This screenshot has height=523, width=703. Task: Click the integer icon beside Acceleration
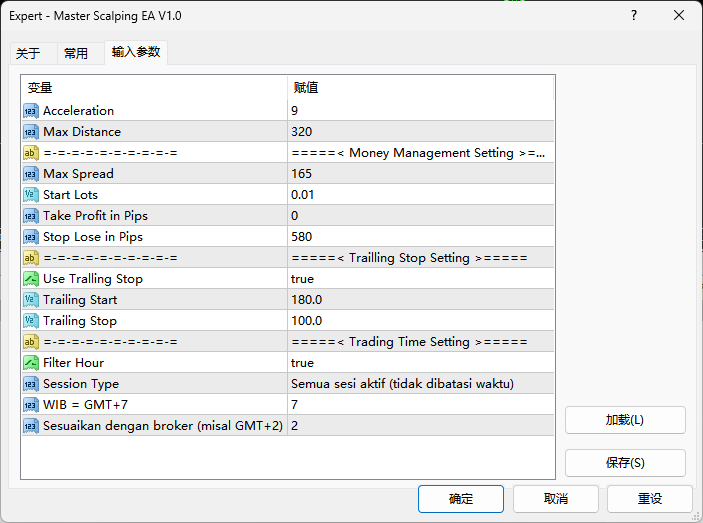[x=31, y=111]
